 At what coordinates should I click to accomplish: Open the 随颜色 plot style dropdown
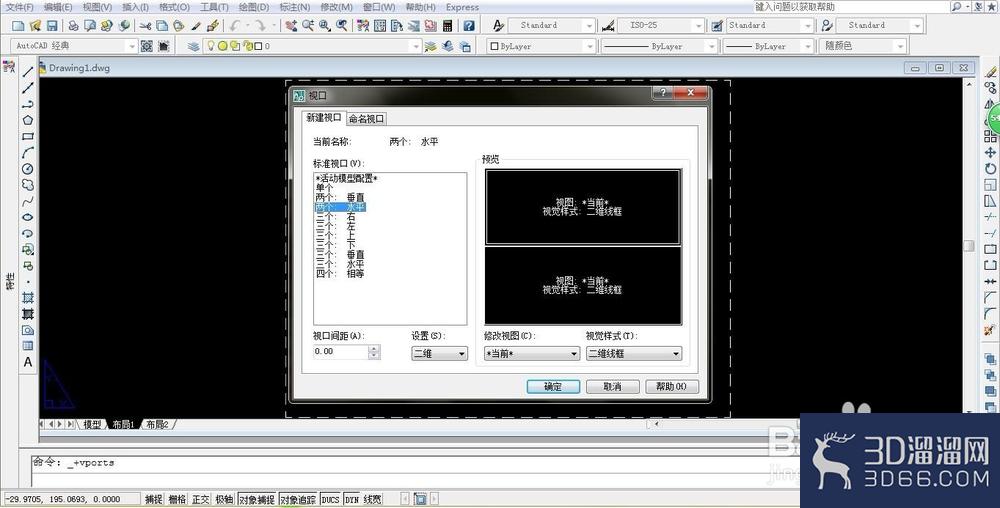(864, 46)
